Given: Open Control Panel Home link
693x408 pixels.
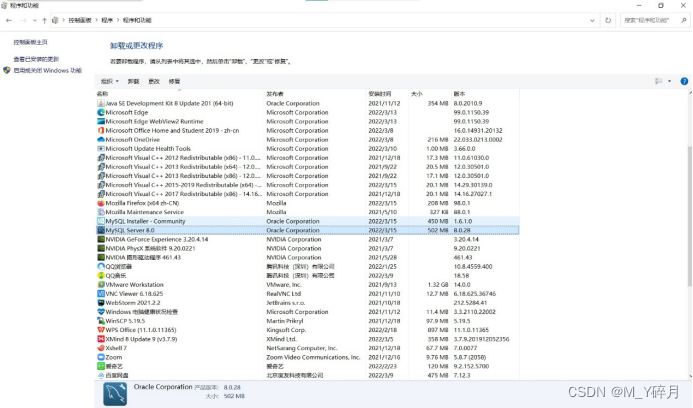Looking at the screenshot, I should point(30,42).
